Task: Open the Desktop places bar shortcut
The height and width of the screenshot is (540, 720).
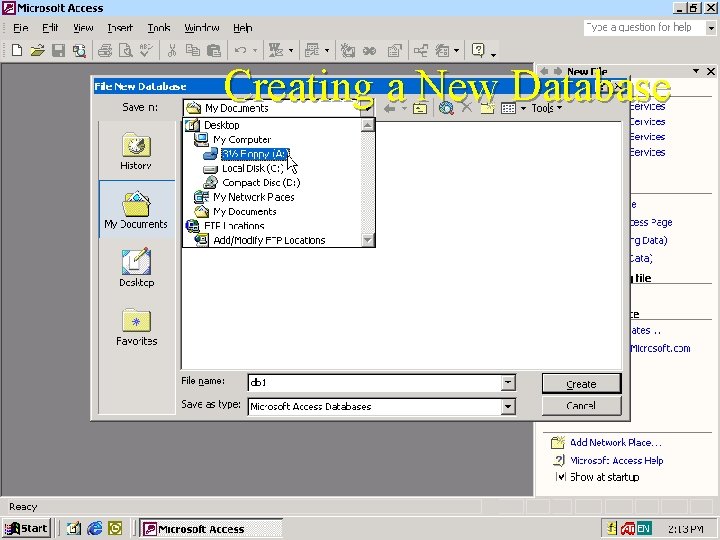Action: 136,268
